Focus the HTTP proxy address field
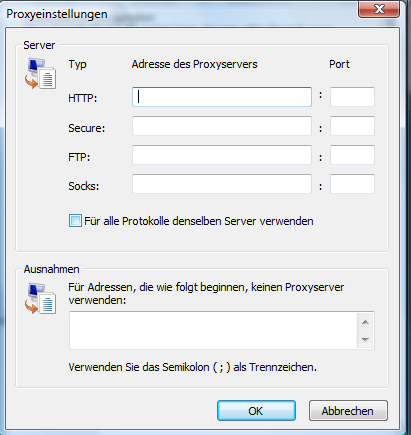This screenshot has width=411, height=435. 222,97
